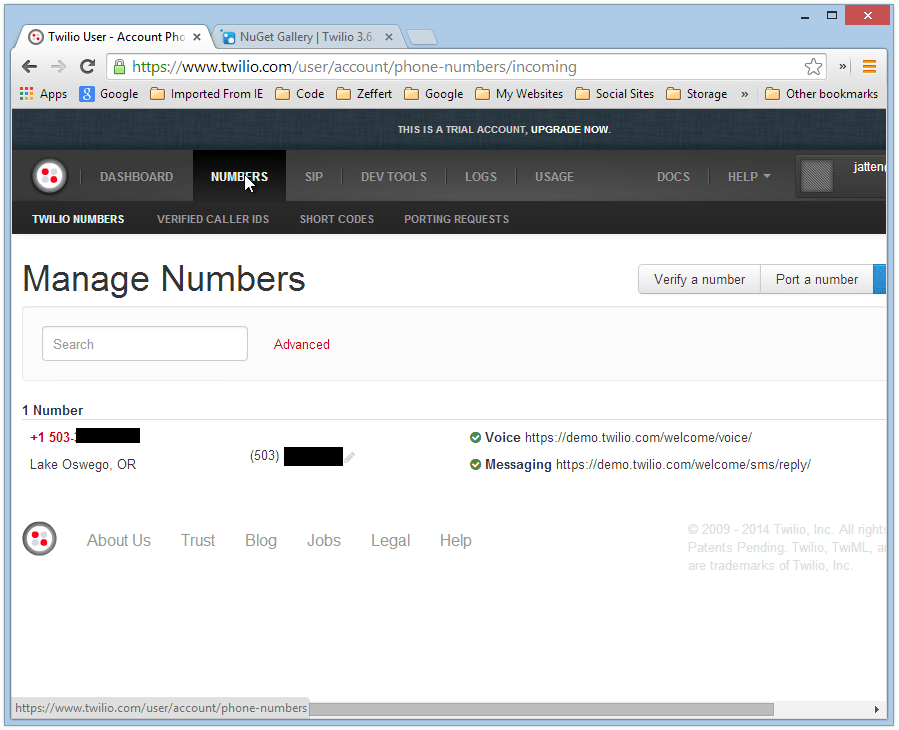899x730 pixels.
Task: Click the browser back arrow
Action: 29,67
